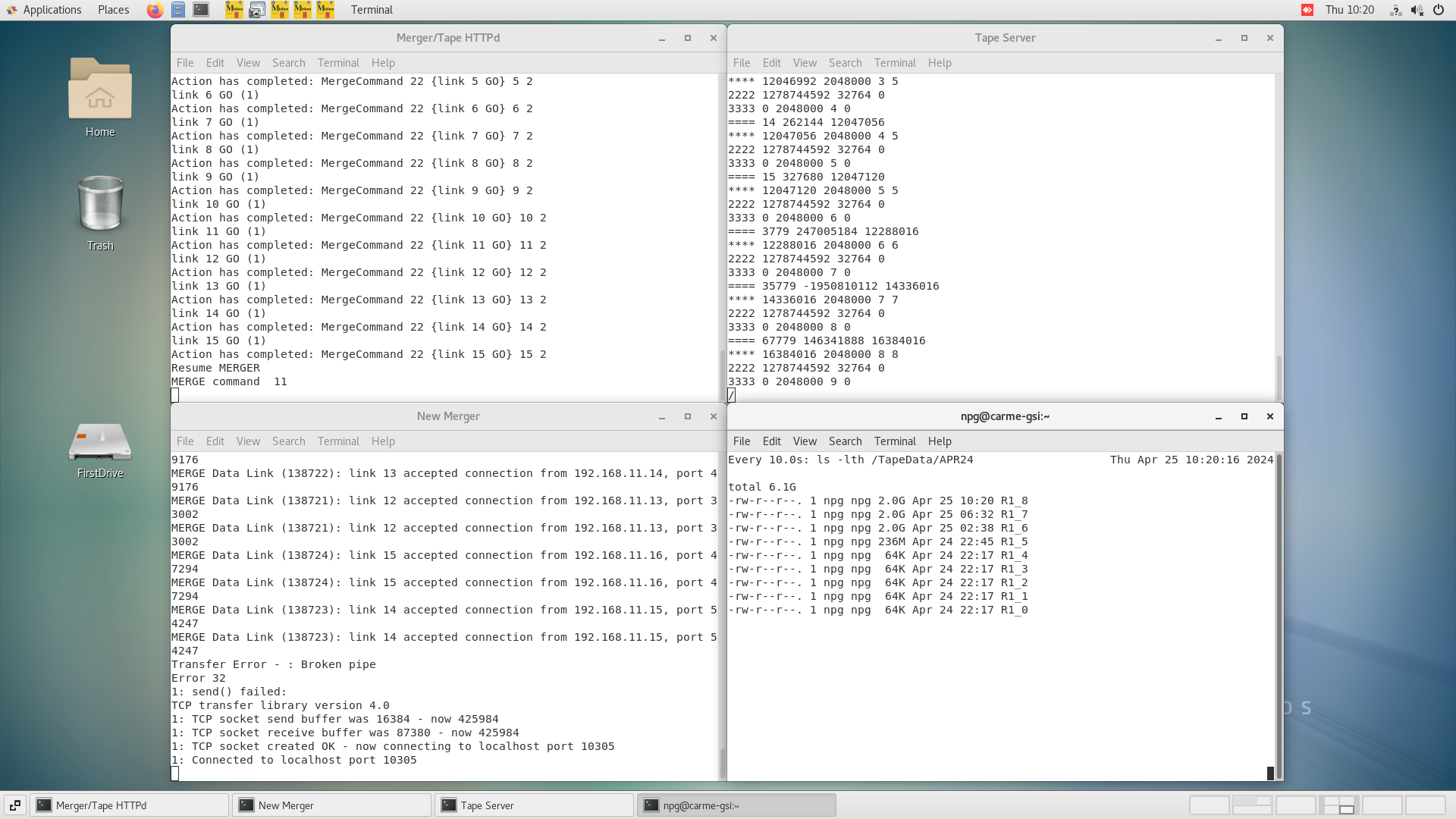Launch Firefox from the top panel
Viewport: 1456px width, 819px height.
pyautogui.click(x=155, y=10)
